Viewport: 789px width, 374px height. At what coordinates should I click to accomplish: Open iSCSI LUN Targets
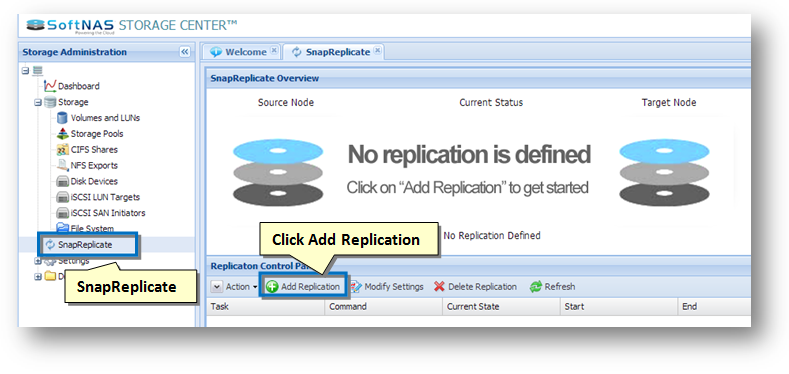(105, 197)
